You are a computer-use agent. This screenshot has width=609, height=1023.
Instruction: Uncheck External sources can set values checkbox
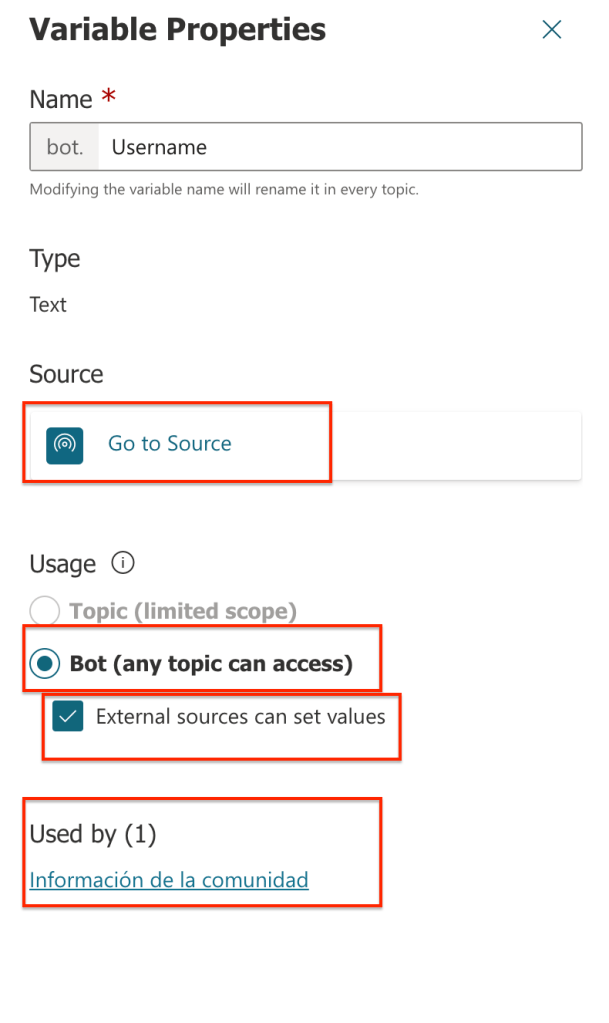(68, 717)
